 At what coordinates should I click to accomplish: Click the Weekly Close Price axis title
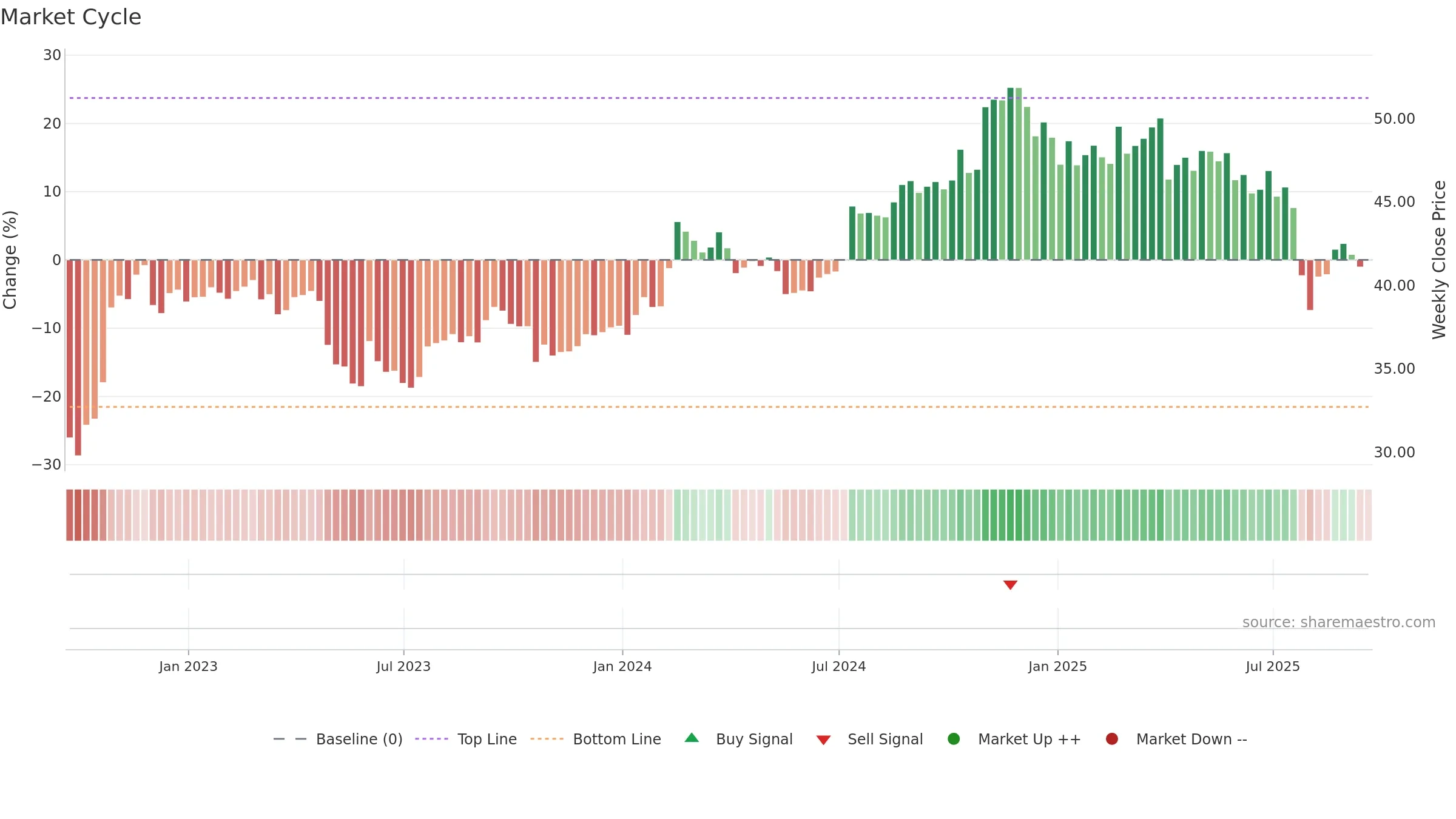coord(1439,260)
